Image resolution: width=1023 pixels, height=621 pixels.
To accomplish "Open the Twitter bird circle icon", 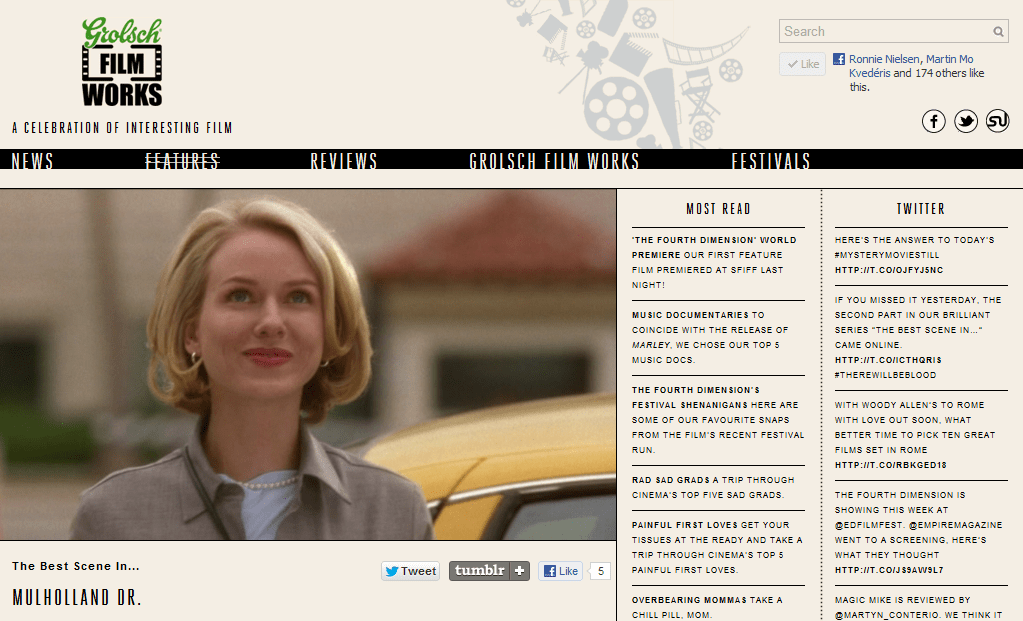I will click(965, 121).
